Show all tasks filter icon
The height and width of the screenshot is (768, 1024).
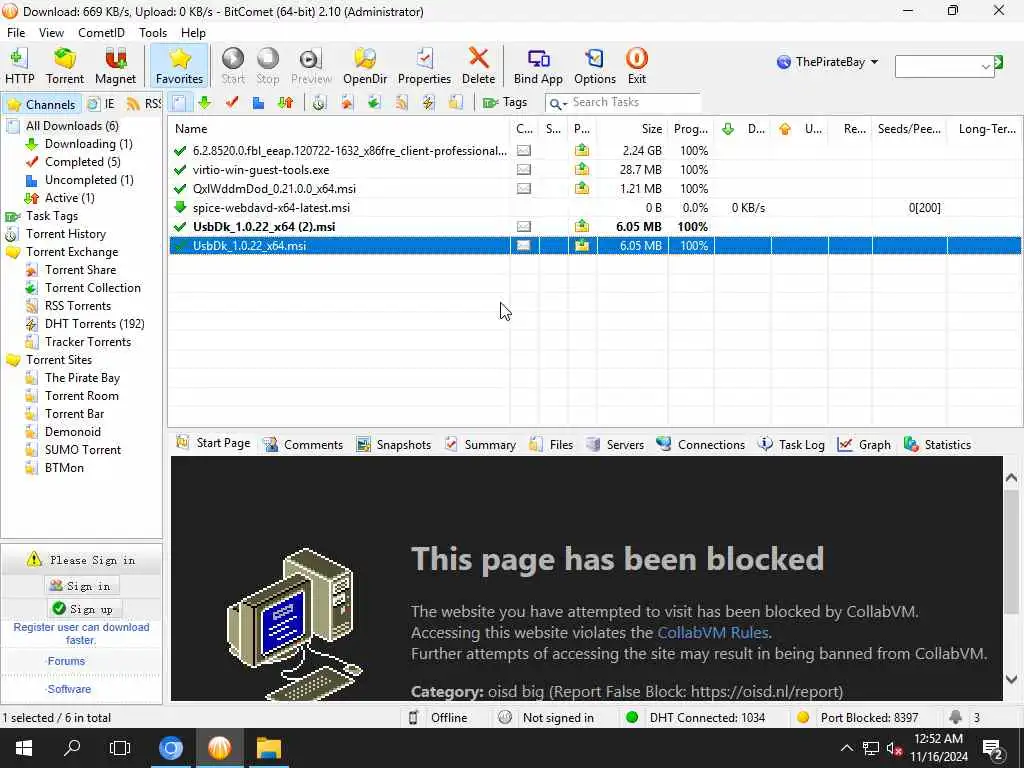(x=180, y=103)
